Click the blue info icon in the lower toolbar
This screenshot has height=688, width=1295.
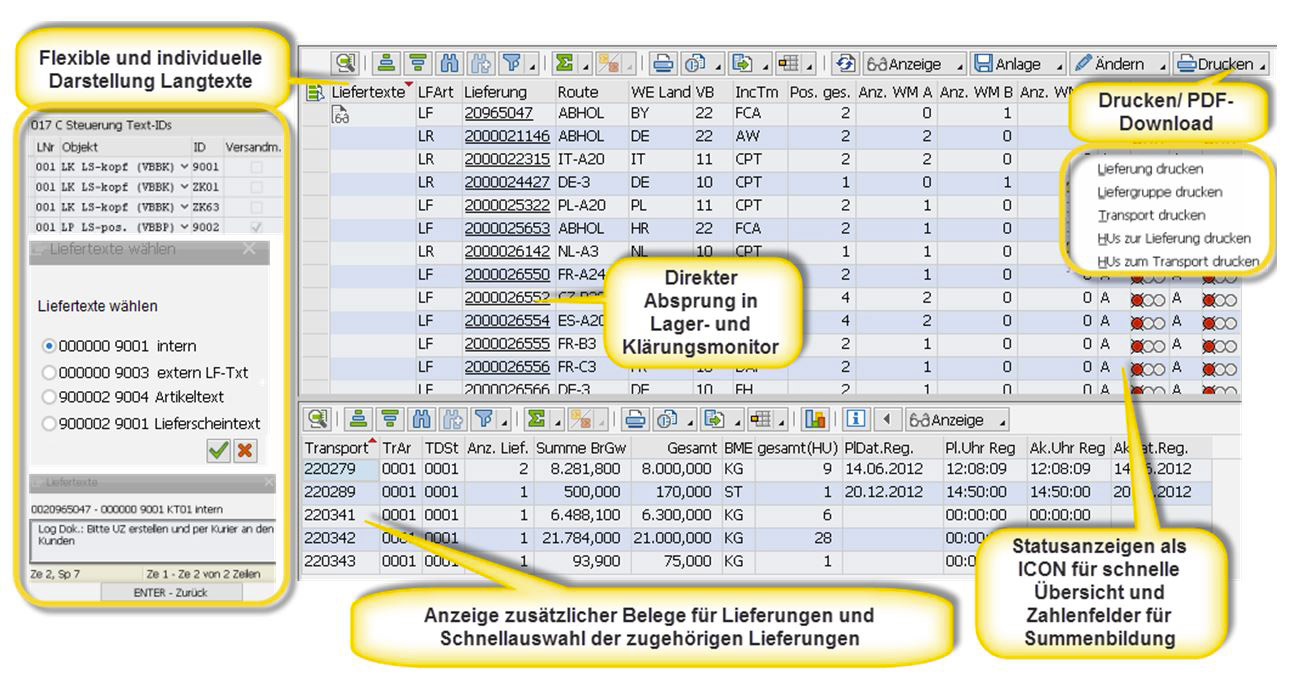pos(855,420)
